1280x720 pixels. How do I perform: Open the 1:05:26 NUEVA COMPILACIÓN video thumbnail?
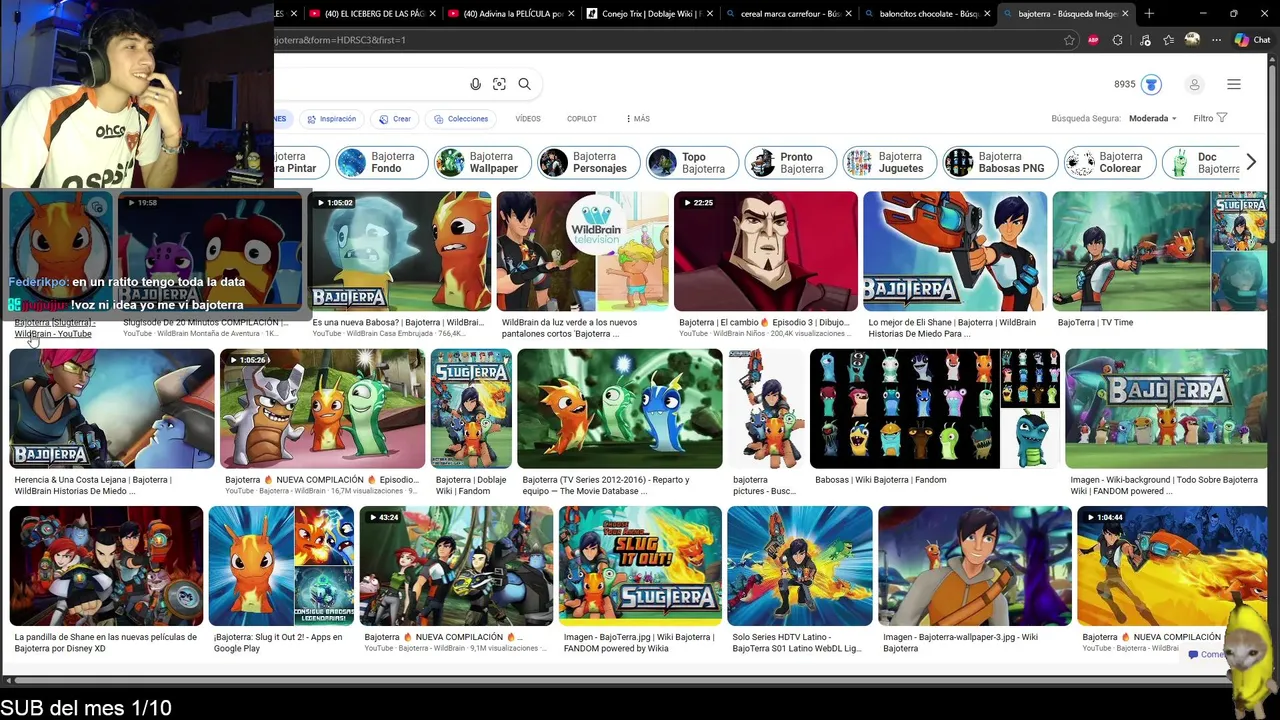(x=322, y=408)
